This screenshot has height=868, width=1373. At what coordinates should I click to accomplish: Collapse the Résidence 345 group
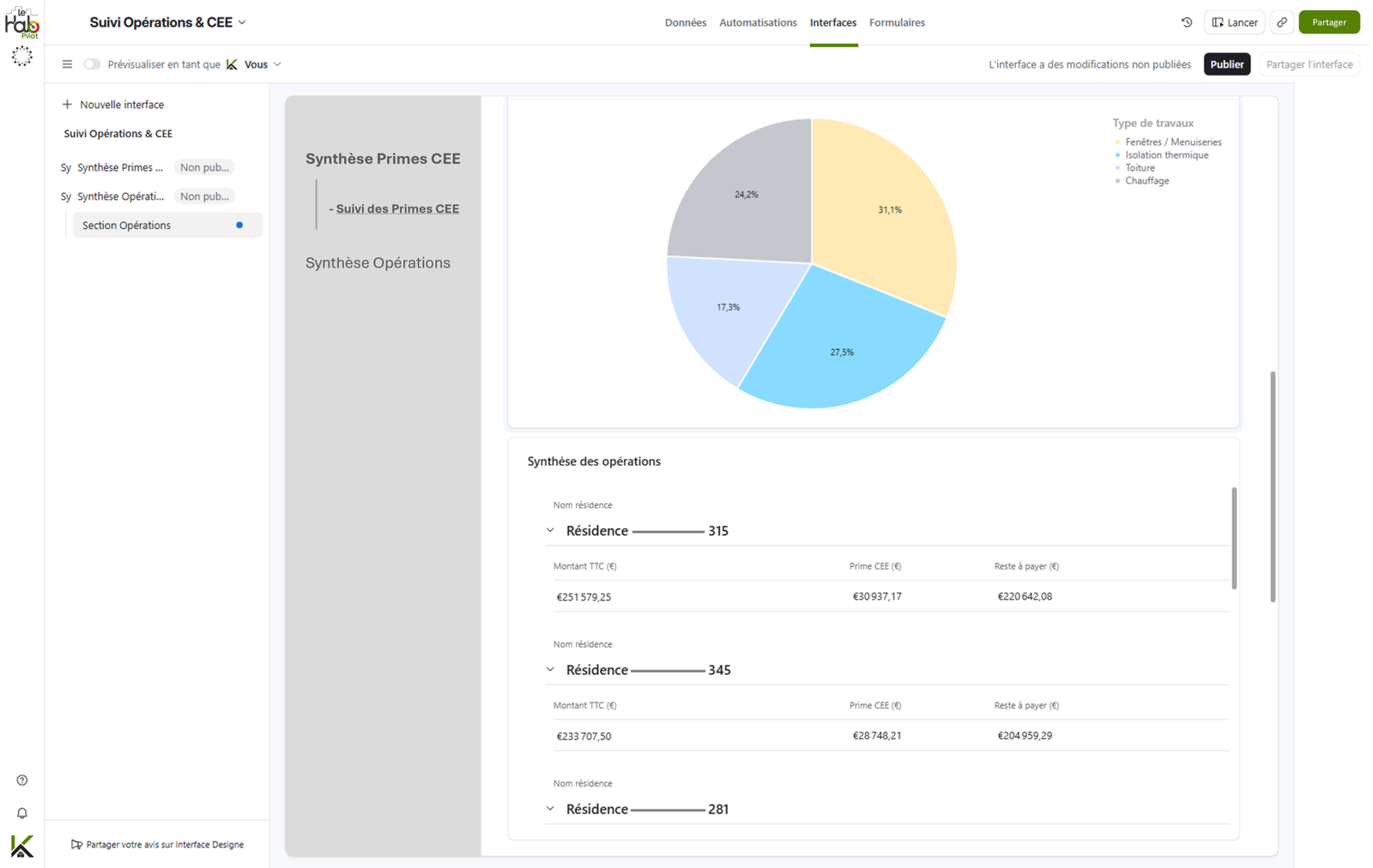click(x=550, y=670)
